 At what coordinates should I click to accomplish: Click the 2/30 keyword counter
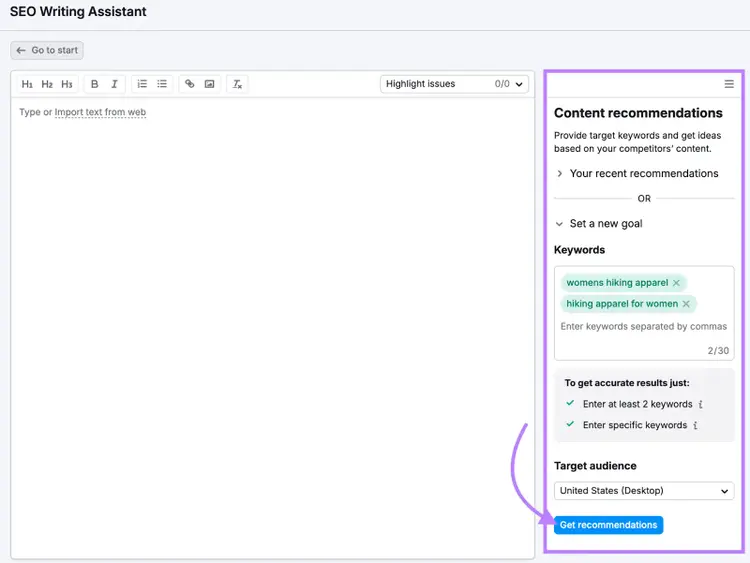coord(718,351)
